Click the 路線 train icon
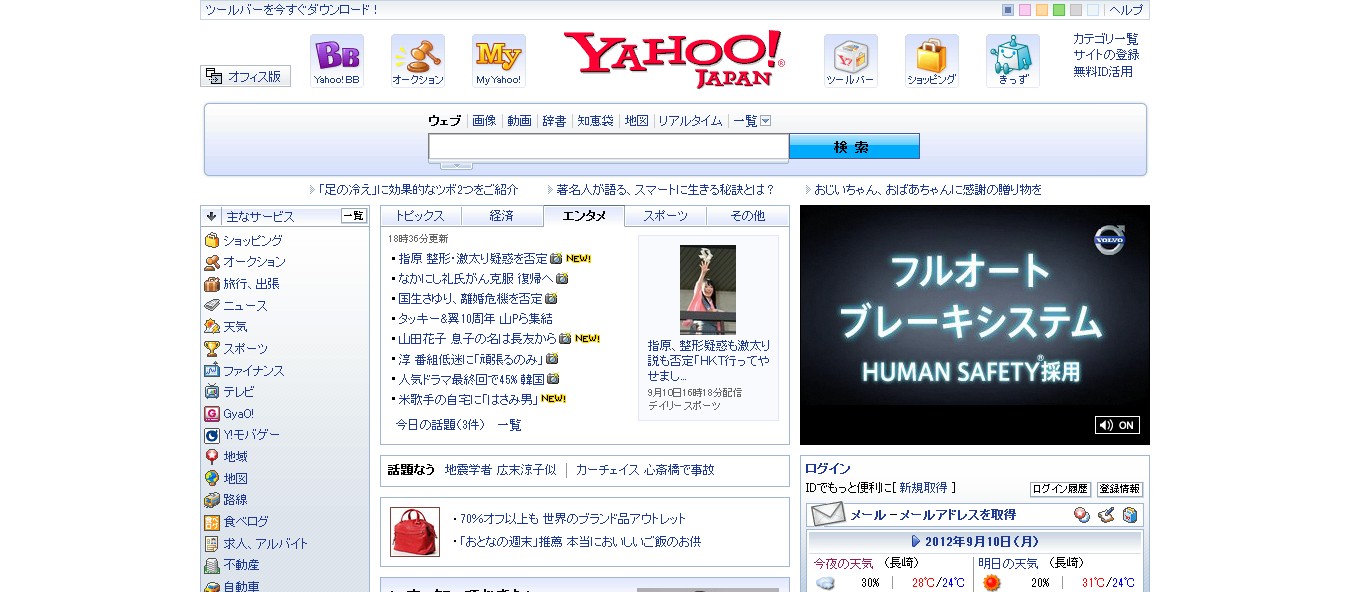The image size is (1349, 592). click(212, 500)
